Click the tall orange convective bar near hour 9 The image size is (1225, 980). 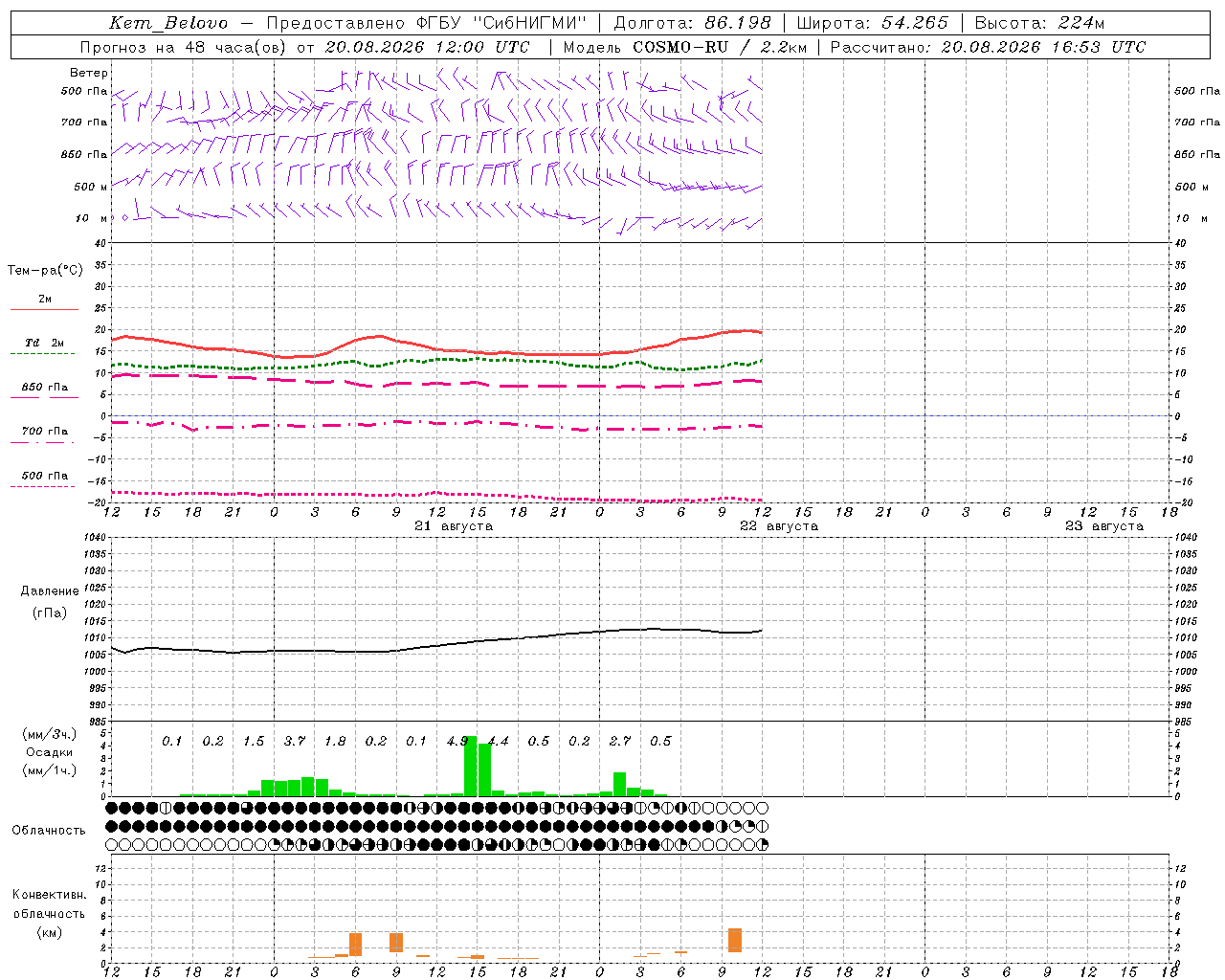396,943
